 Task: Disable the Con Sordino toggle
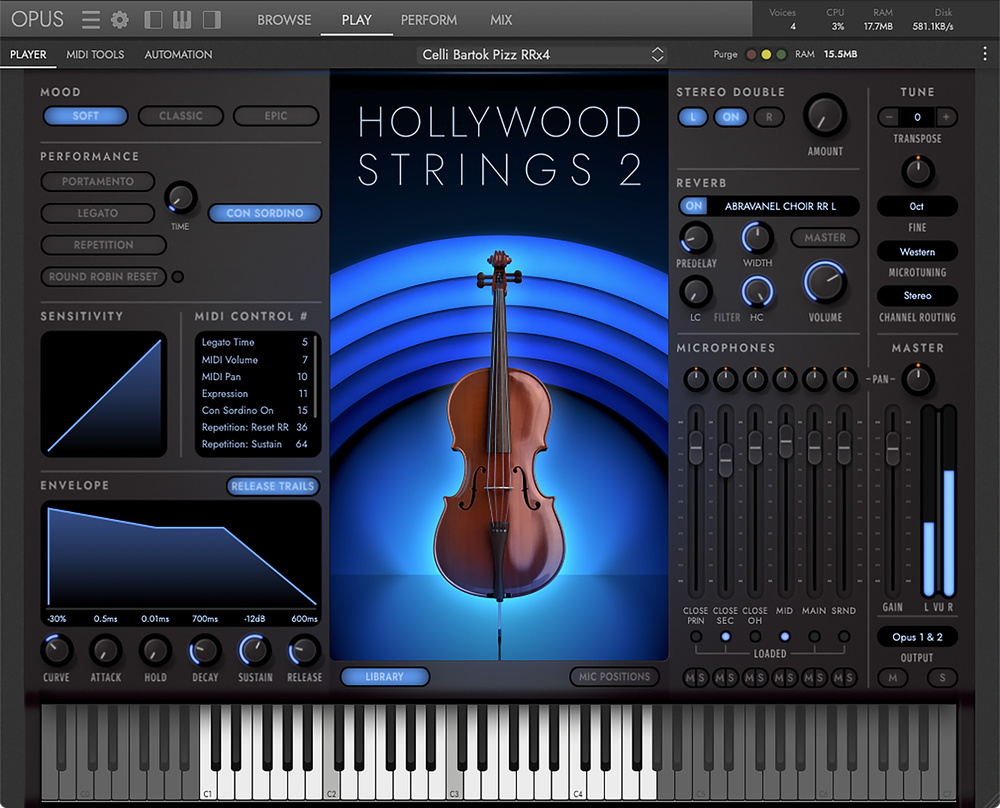[264, 213]
